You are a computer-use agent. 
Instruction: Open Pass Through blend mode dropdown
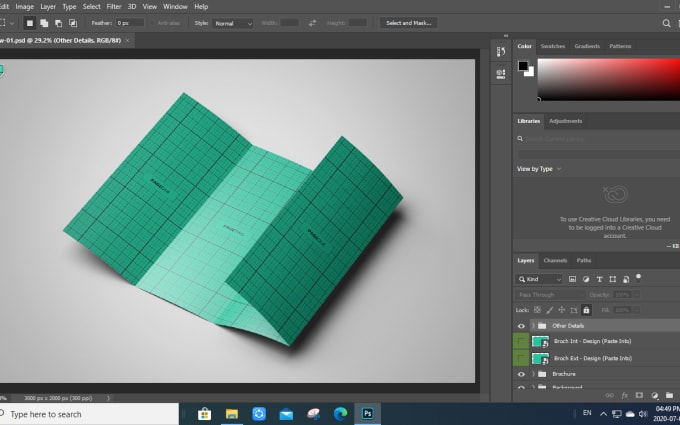[550, 295]
